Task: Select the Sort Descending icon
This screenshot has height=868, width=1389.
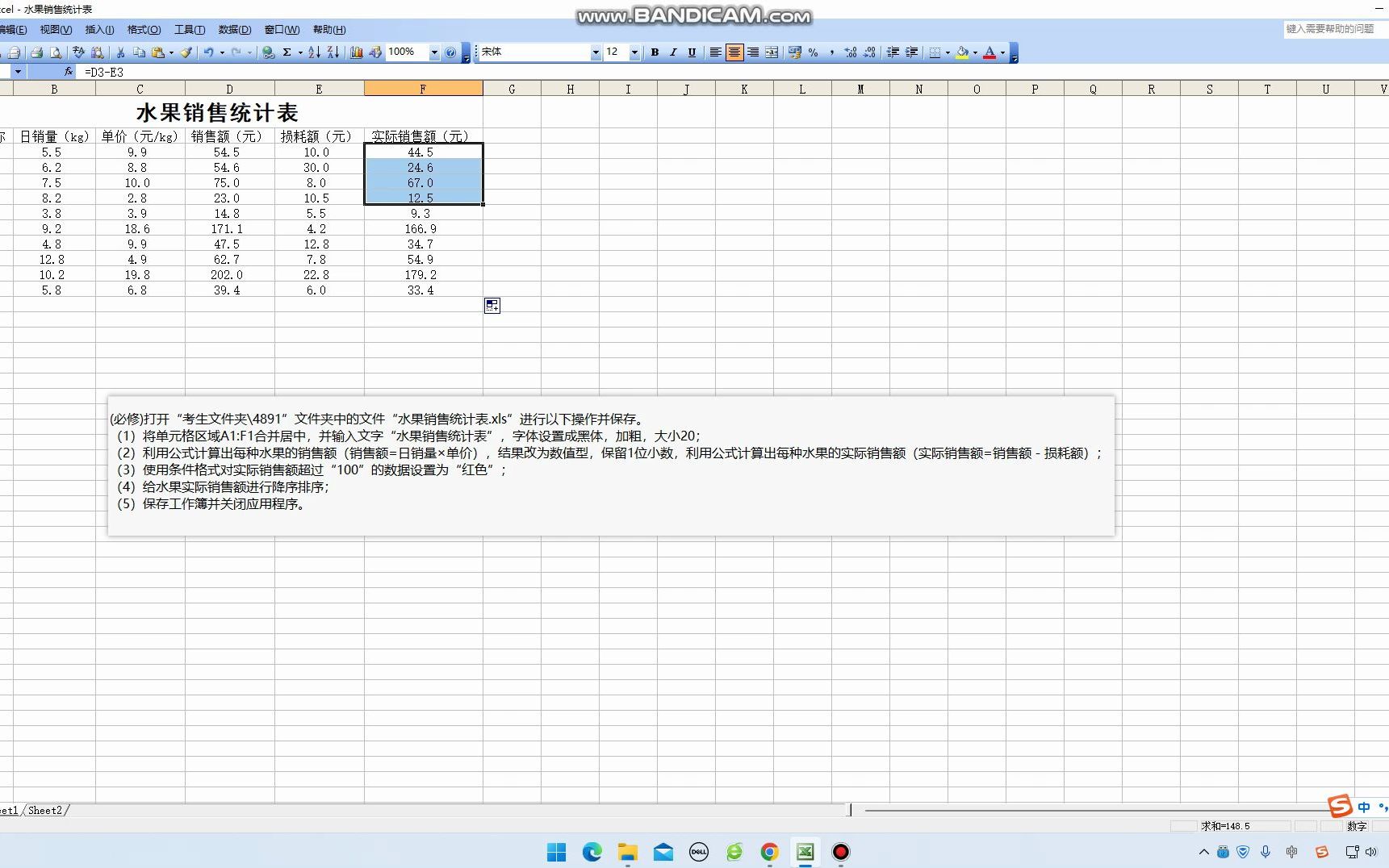Action: point(333,52)
